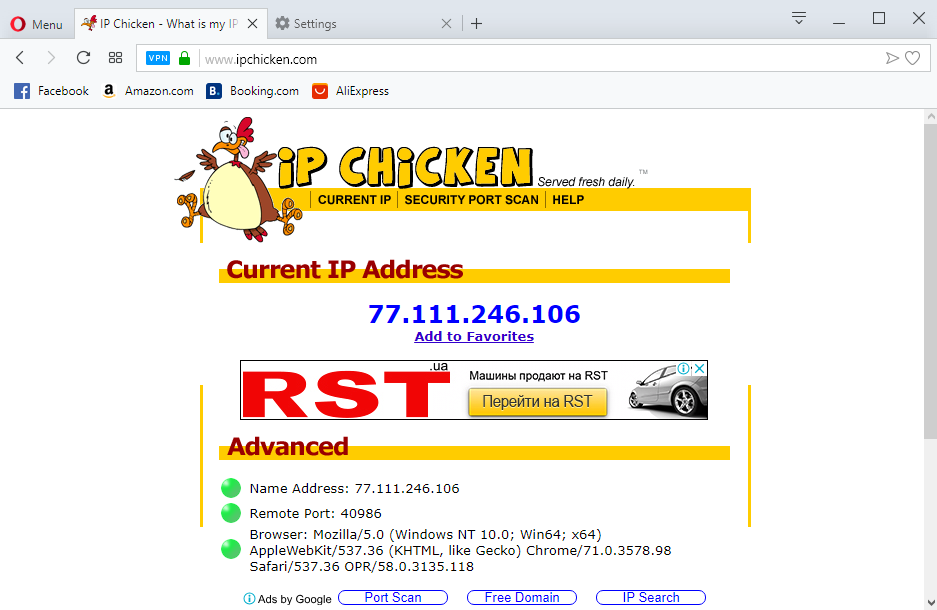Viewport: 937px width, 610px height.
Task: Close the RST ad with X icon
Action: coord(699,369)
